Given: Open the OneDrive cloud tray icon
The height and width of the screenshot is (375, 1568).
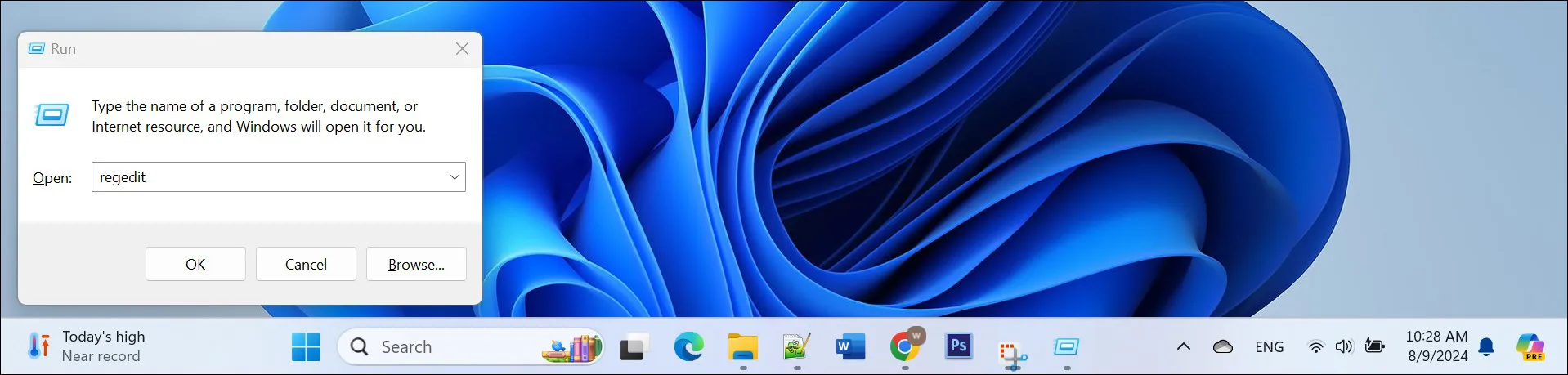Looking at the screenshot, I should click(1223, 346).
